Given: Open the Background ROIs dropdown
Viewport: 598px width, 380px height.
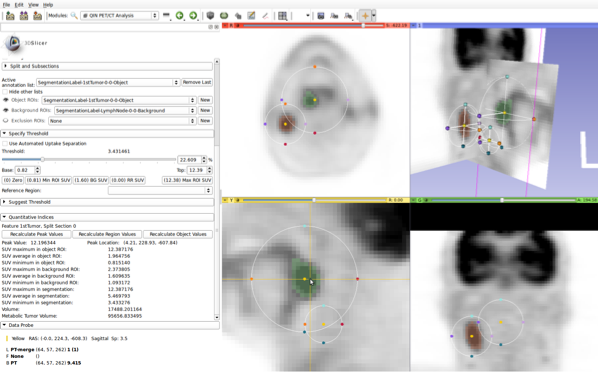Looking at the screenshot, I should coord(125,110).
